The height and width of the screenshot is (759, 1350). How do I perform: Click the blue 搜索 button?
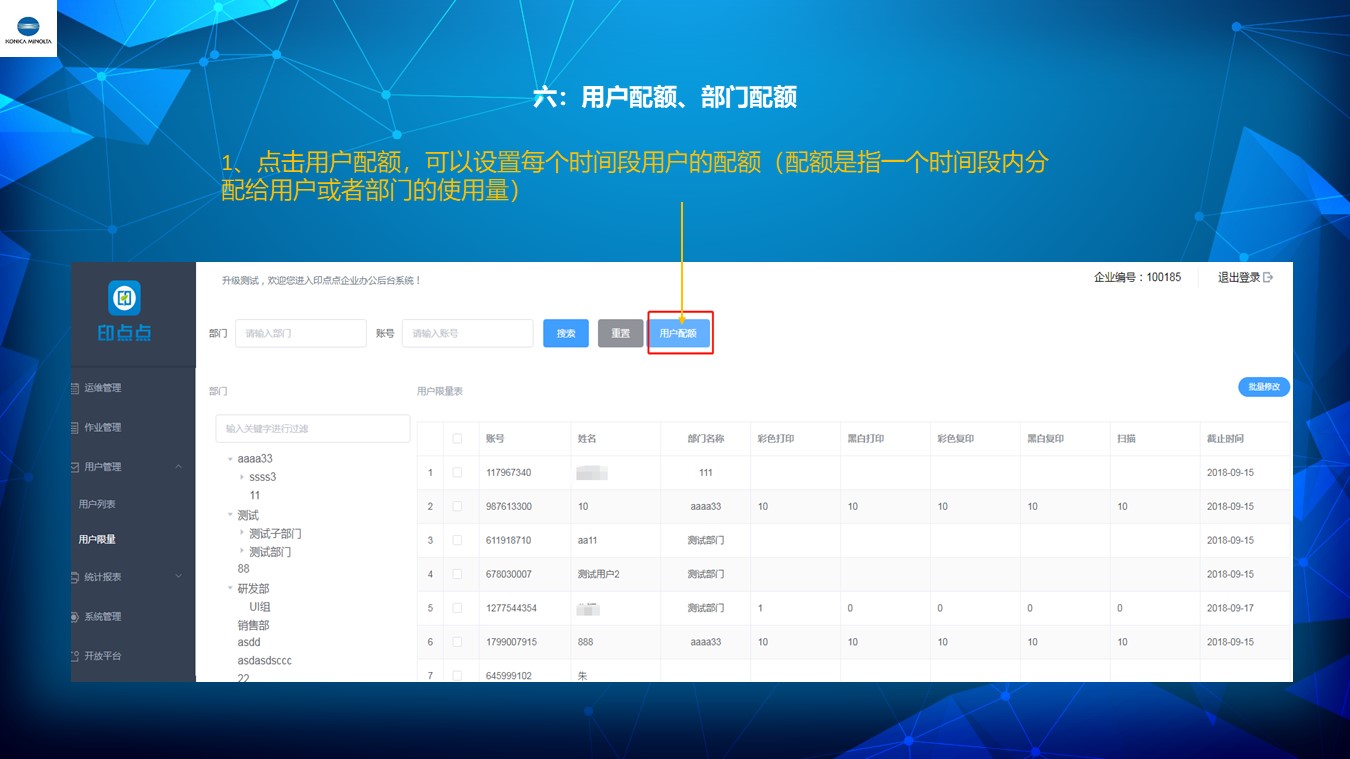566,334
